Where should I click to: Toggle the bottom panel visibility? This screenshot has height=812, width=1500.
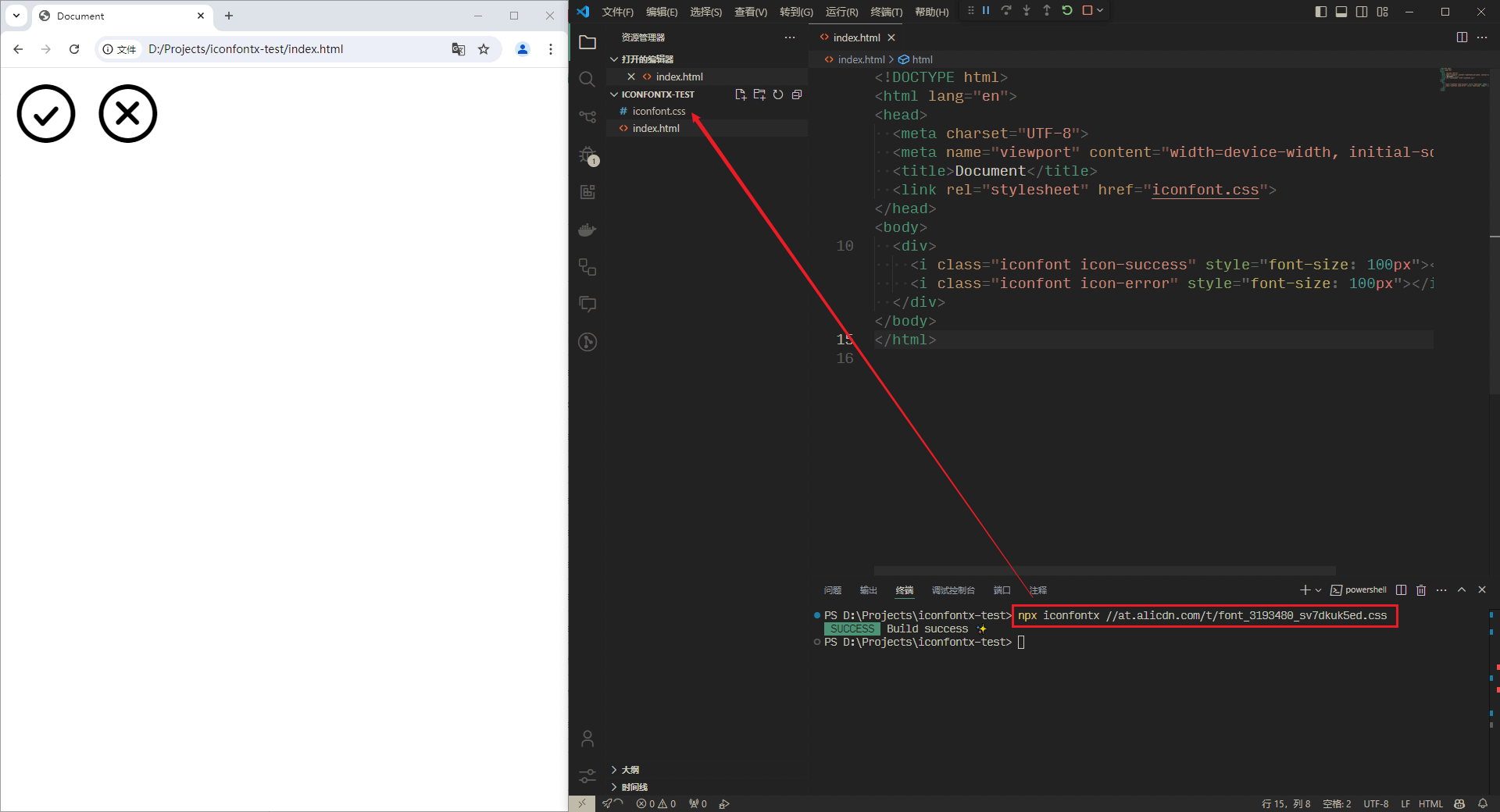coord(1341,12)
